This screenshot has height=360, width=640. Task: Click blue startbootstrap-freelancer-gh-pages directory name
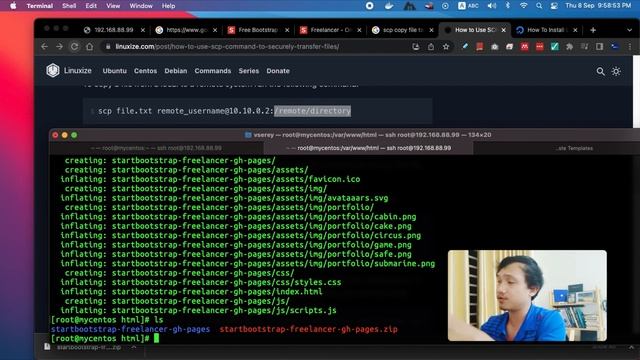point(130,329)
